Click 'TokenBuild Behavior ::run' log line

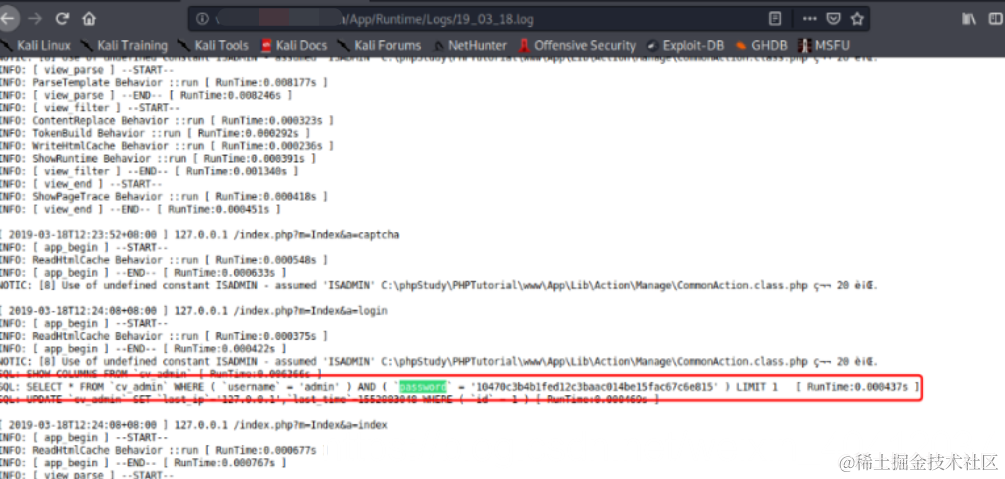click(x=154, y=133)
